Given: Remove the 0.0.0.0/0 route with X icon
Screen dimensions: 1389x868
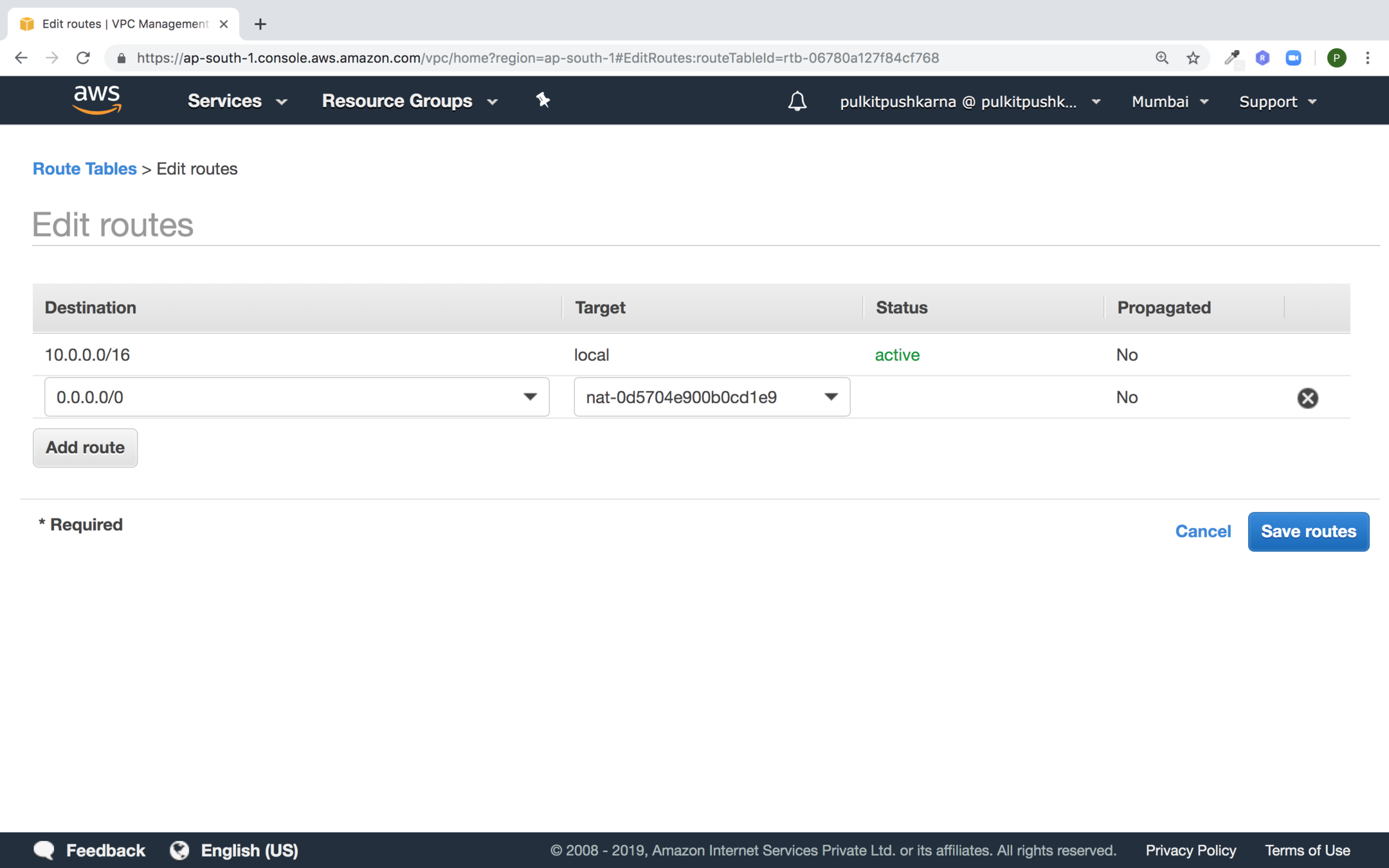Looking at the screenshot, I should 1307,398.
